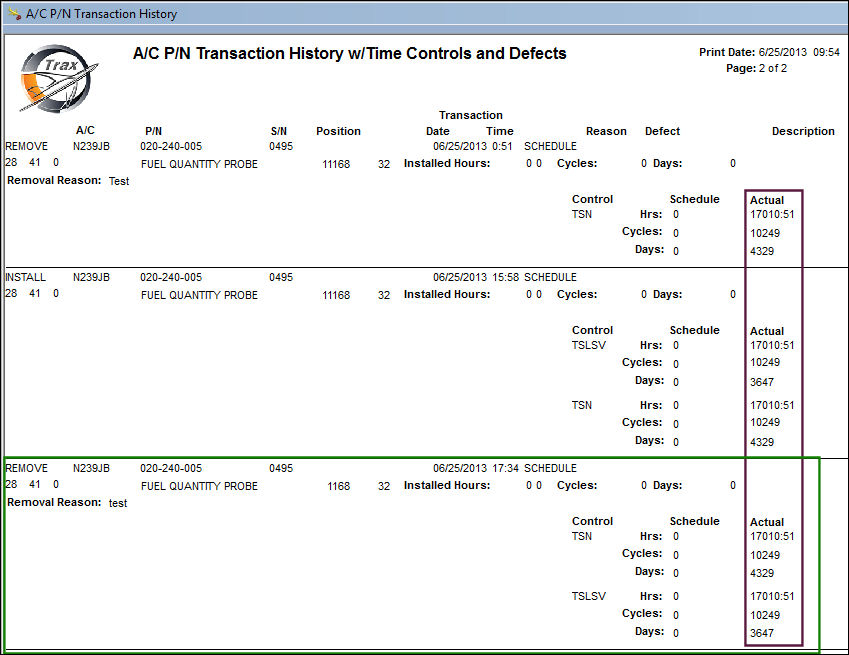Screen dimensions: 849x655
Task: Click the capitalized 'Test' removal reason value
Action: [119, 181]
